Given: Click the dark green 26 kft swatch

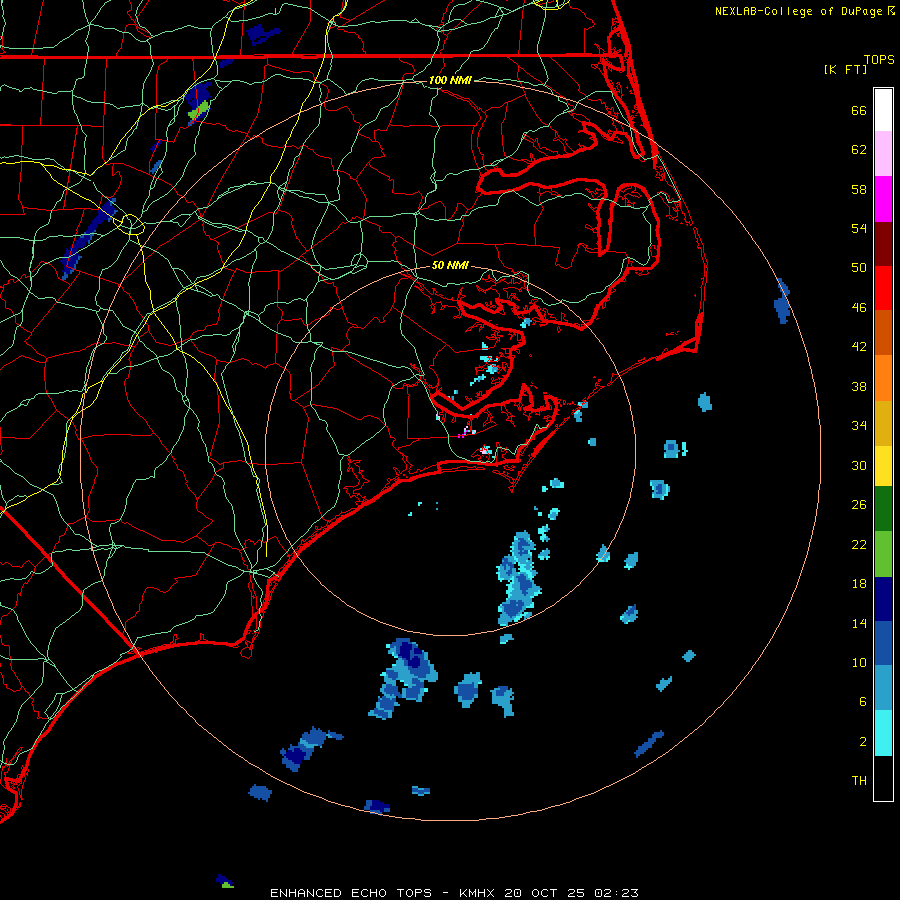Looking at the screenshot, I should coord(883,509).
